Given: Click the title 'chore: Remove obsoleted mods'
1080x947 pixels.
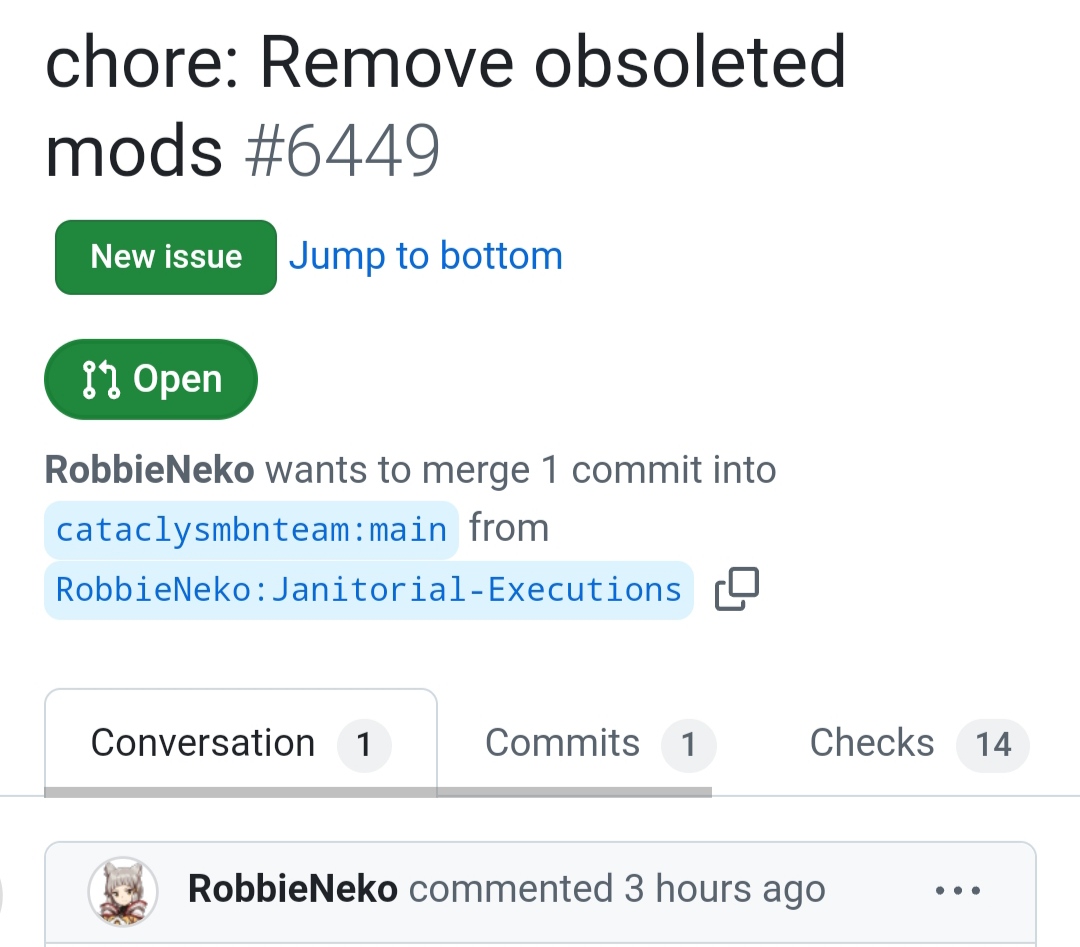Looking at the screenshot, I should pyautogui.click(x=445, y=62).
